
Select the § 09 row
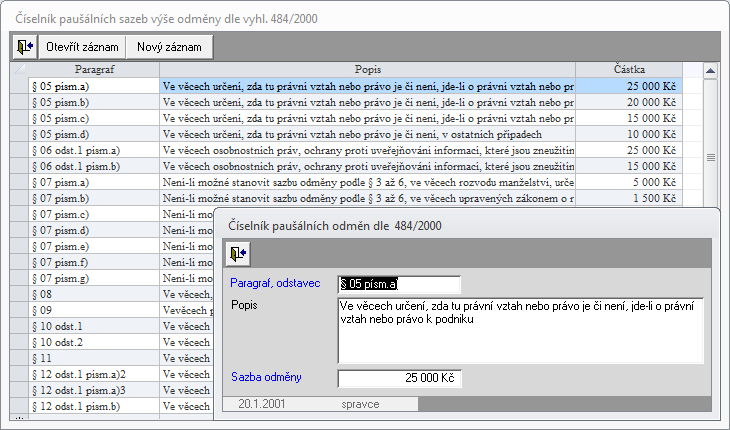[94, 310]
